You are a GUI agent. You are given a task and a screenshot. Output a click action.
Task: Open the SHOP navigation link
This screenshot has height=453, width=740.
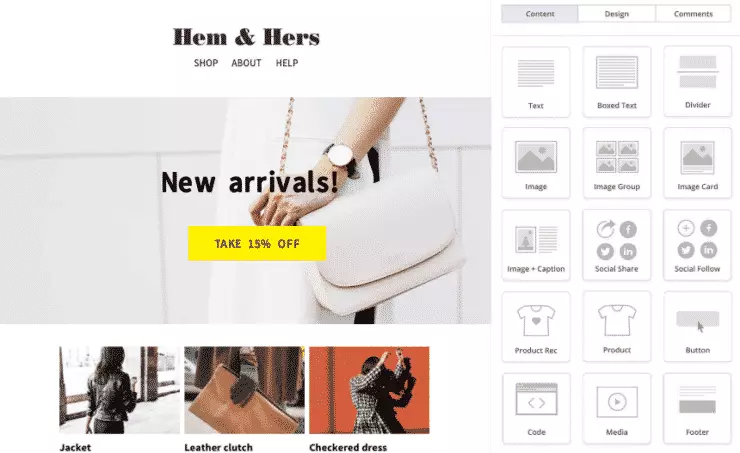[206, 63]
